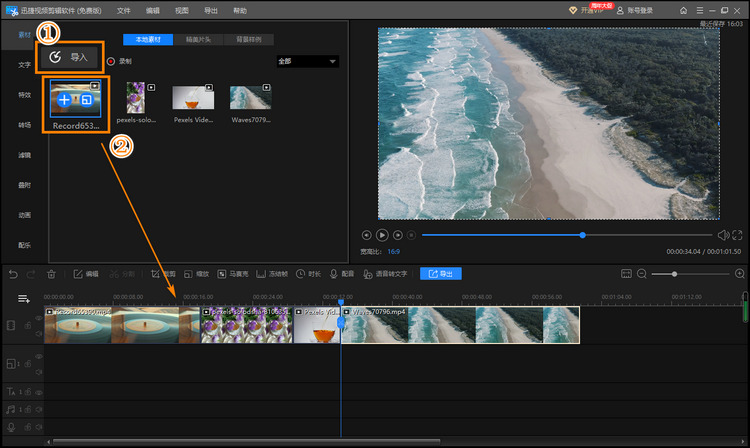Click the 导入 import button
The height and width of the screenshot is (448, 750).
click(x=69, y=57)
